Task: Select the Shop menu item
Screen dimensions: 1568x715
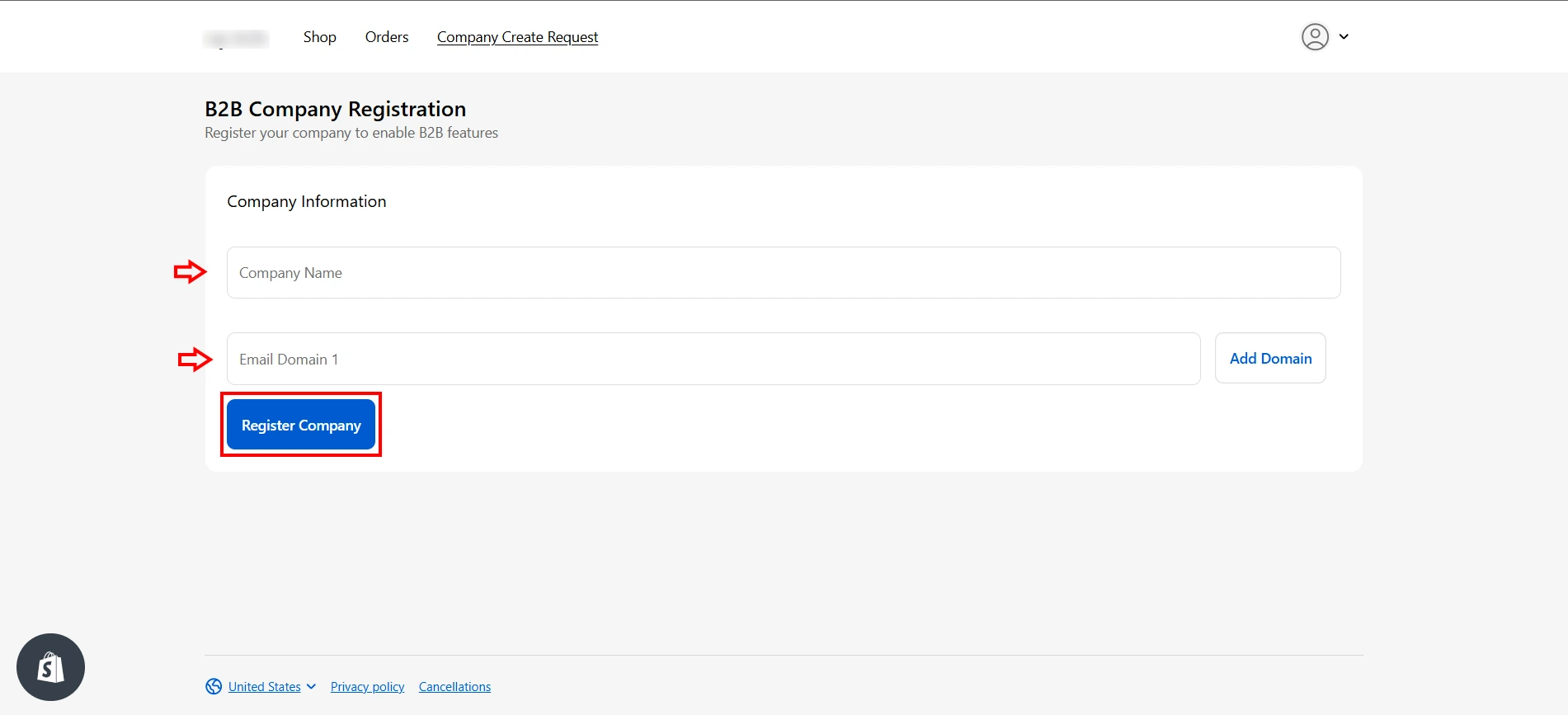Action: coord(319,37)
